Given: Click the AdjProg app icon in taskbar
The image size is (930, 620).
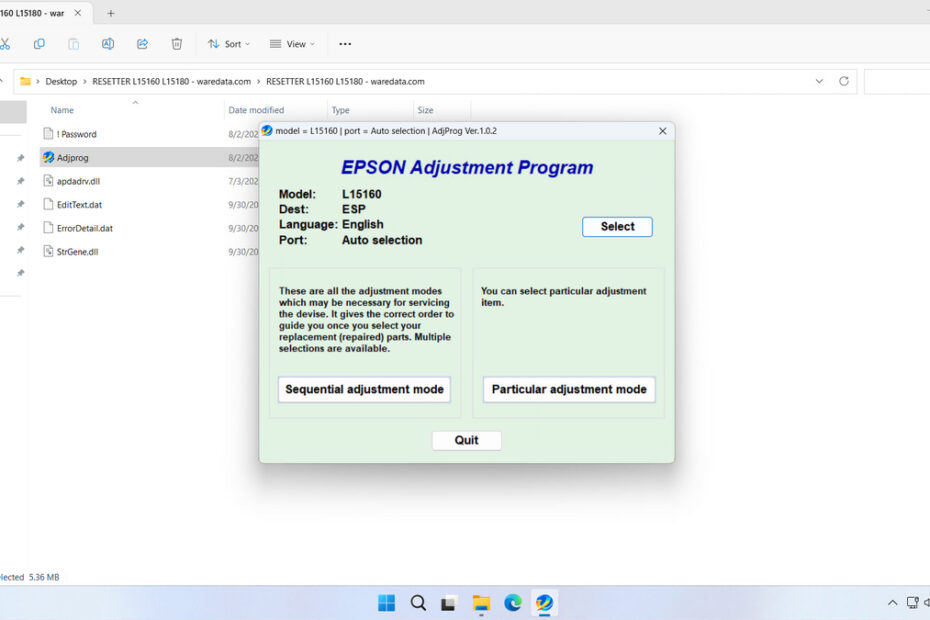Looking at the screenshot, I should click(544, 603).
